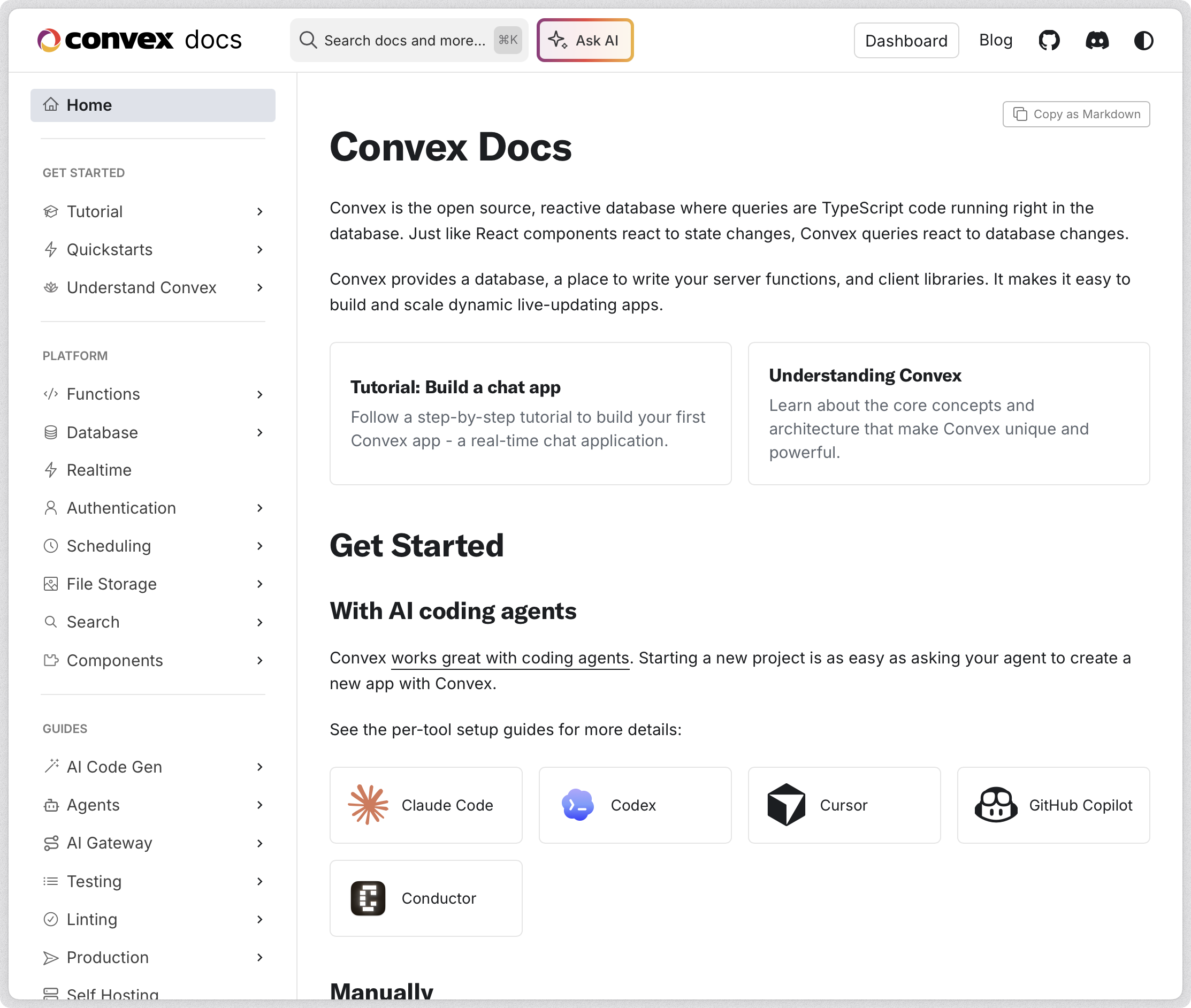Expand the Understand Convex chevron
Image resolution: width=1191 pixels, height=1008 pixels.
click(260, 287)
